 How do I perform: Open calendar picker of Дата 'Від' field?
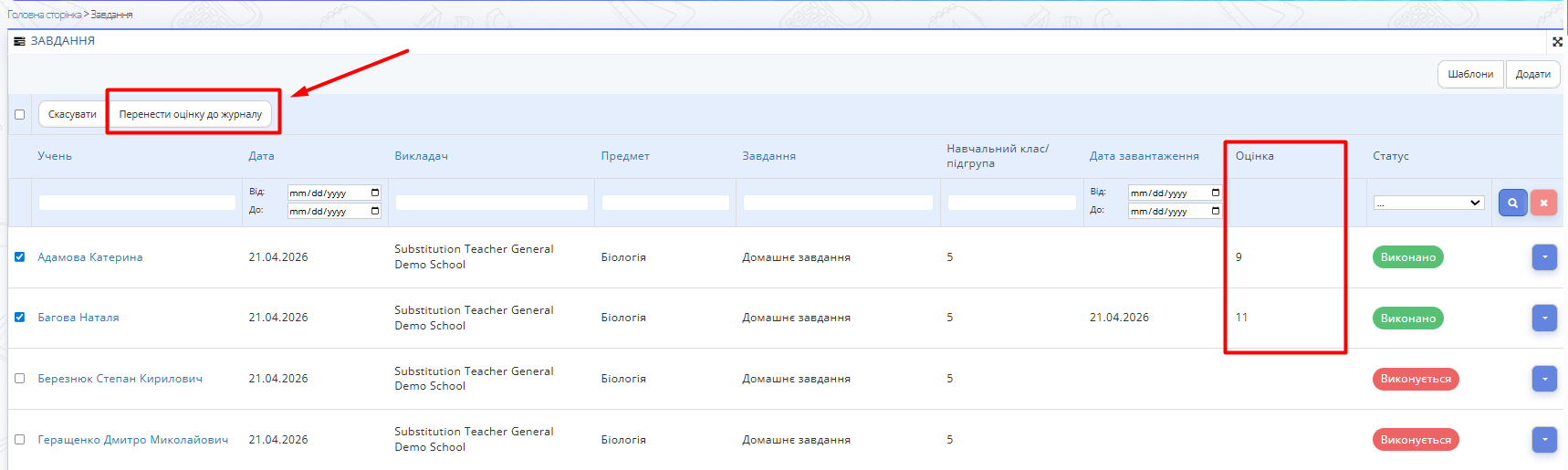coord(375,193)
